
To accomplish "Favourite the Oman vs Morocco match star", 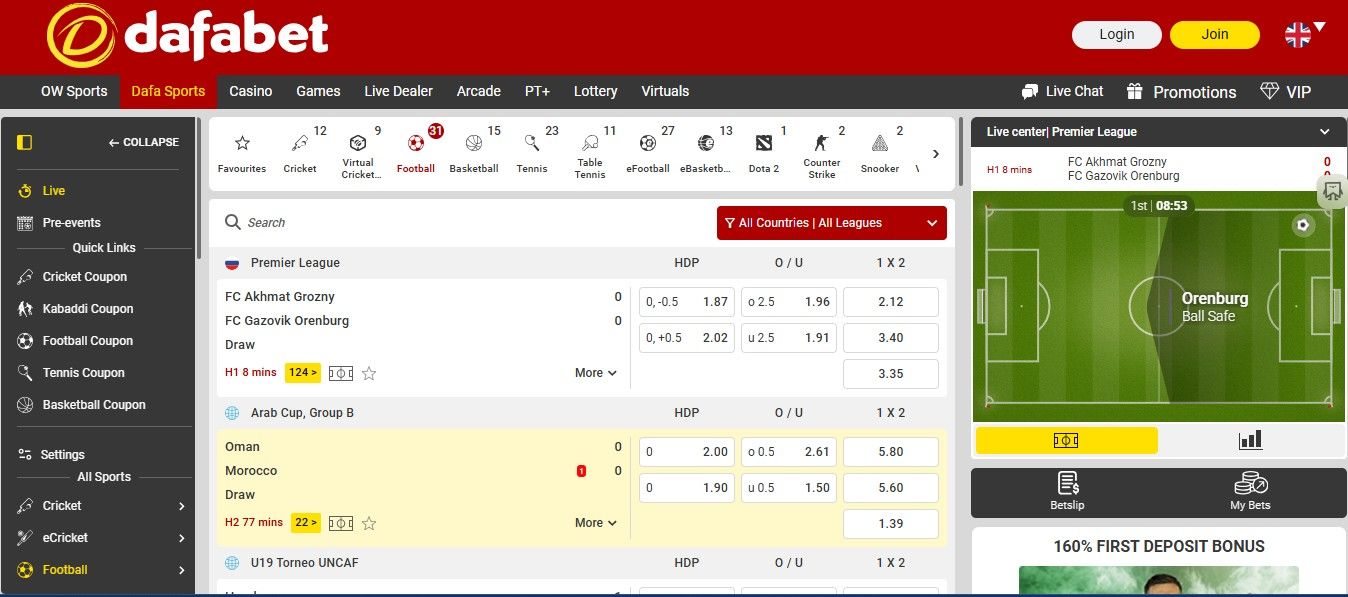I will (368, 522).
